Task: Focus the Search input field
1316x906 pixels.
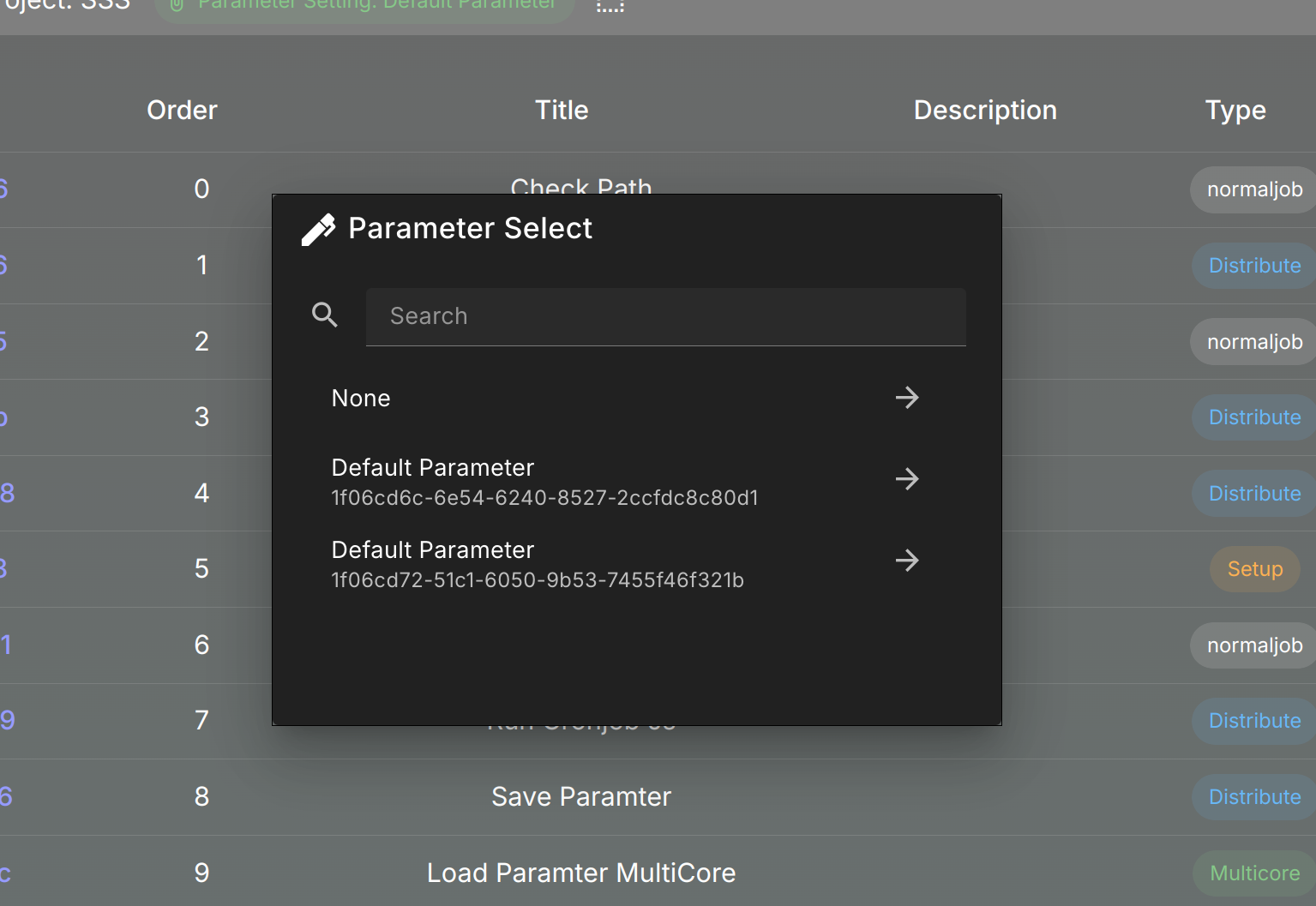Action: (665, 316)
